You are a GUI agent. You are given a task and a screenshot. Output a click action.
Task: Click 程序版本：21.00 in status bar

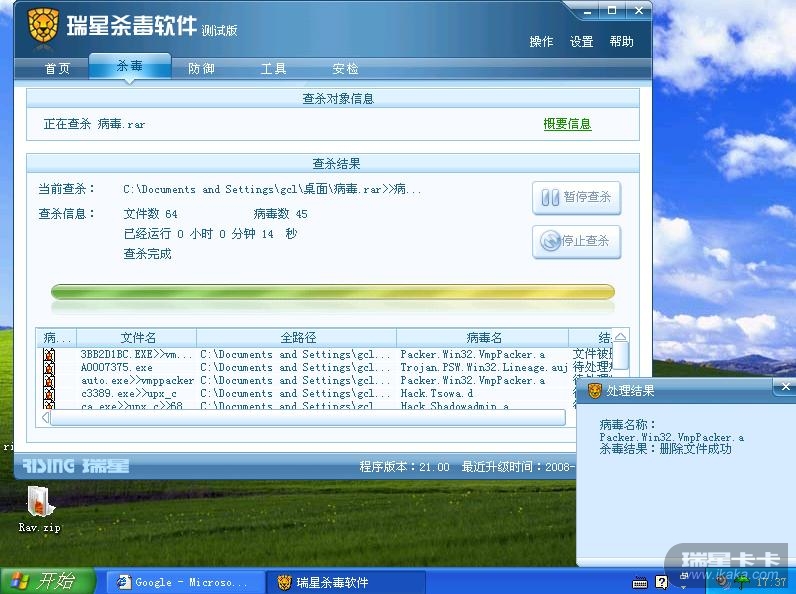click(405, 467)
